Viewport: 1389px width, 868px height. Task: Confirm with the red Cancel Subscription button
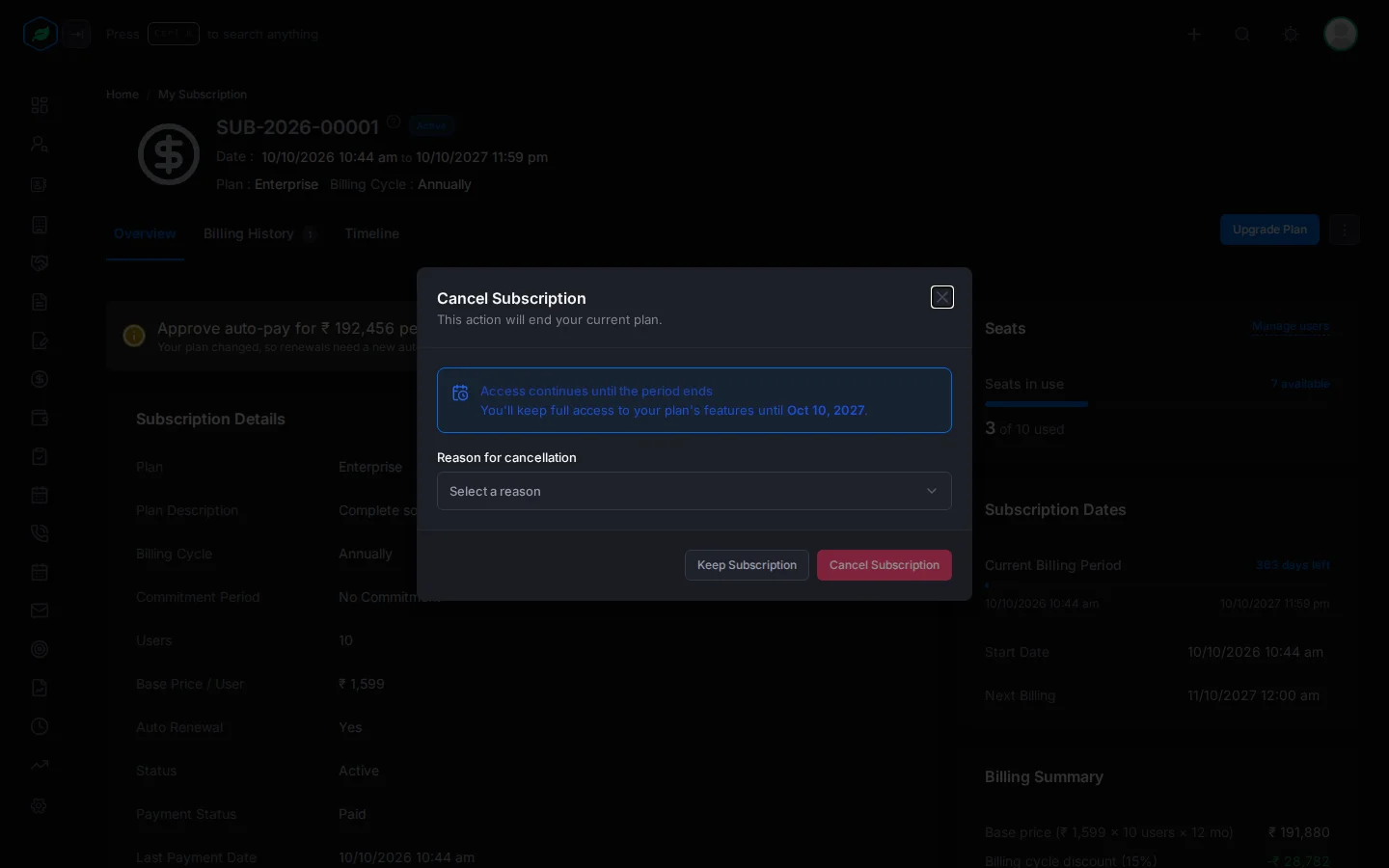coord(884,565)
